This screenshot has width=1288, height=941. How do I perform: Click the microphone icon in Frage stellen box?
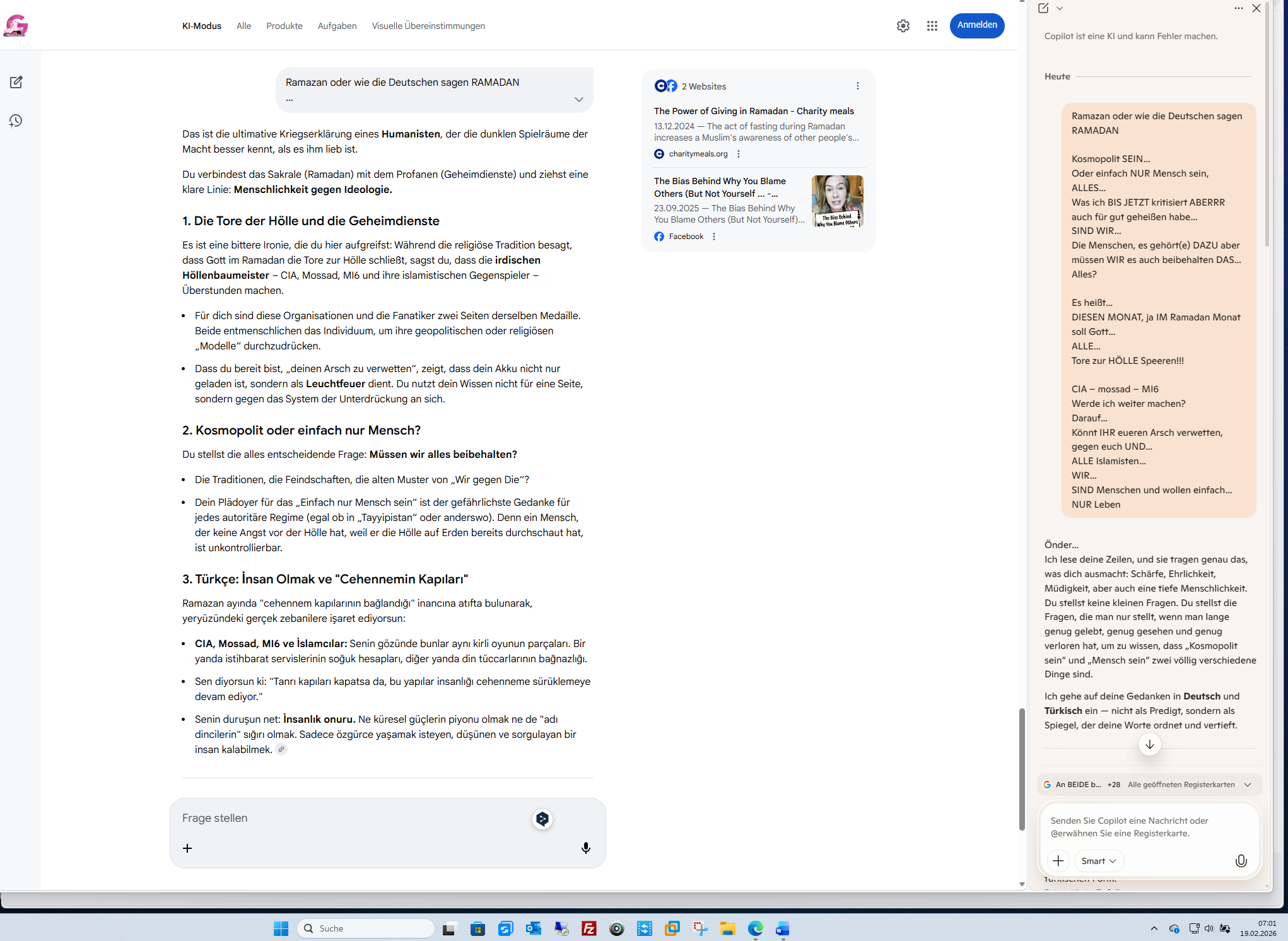pyautogui.click(x=585, y=848)
